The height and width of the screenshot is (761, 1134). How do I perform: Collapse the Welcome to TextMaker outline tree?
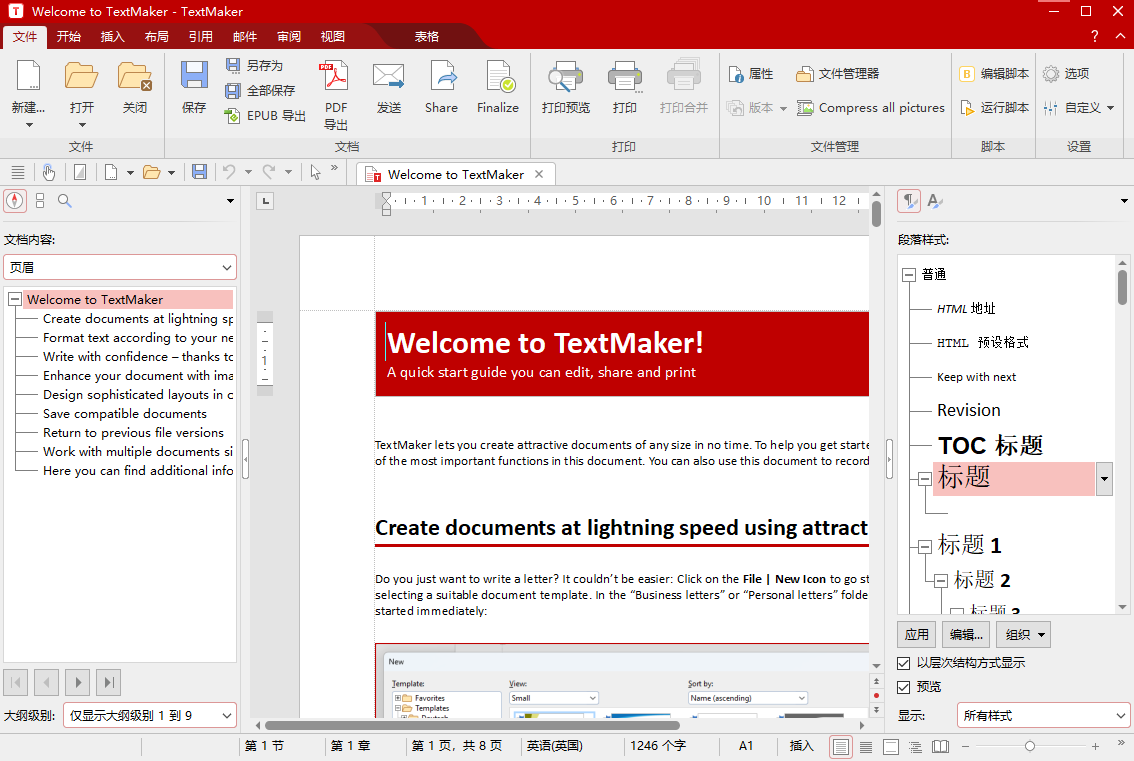tap(13, 299)
